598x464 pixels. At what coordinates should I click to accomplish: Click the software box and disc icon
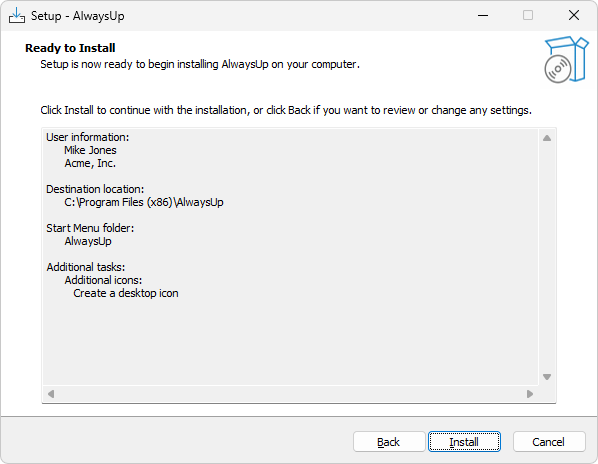[x=566, y=59]
